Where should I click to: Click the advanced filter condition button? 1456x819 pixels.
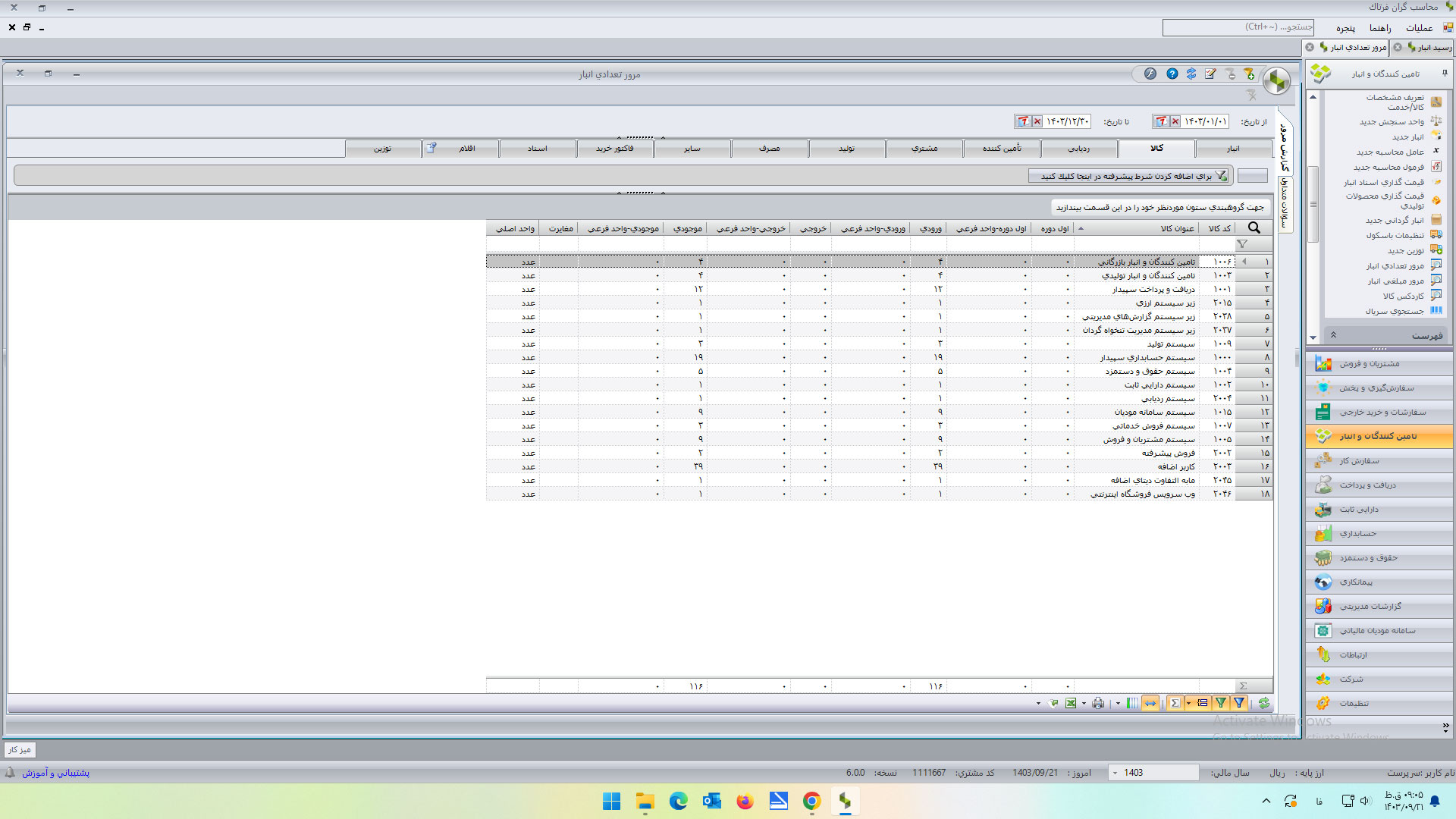[1128, 176]
